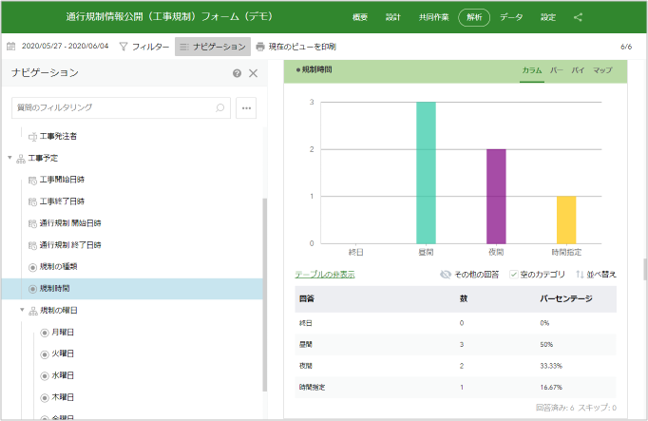Select 月曜日 radio question in tree
This screenshot has height=421, width=648.
click(45, 332)
